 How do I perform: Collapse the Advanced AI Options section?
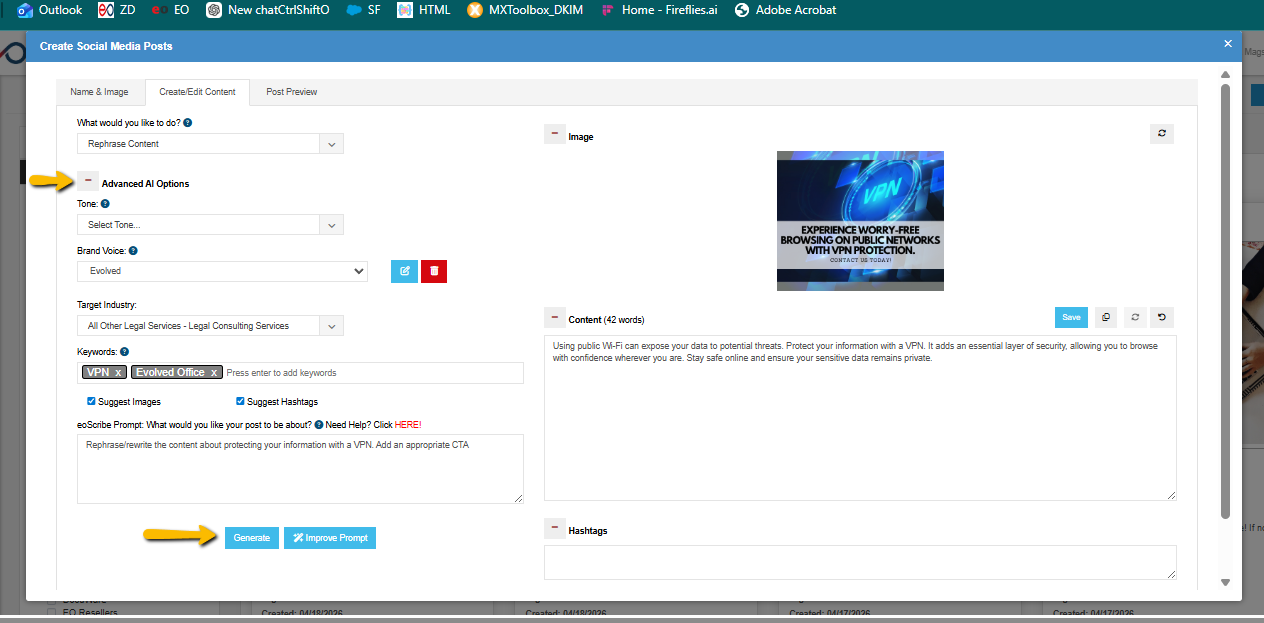88,181
